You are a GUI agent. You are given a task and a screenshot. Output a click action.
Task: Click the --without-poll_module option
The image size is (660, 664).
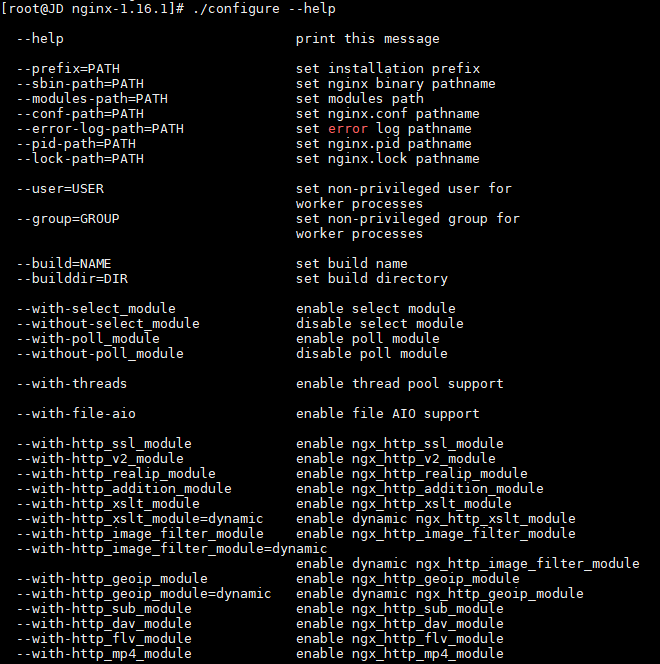click(x=100, y=354)
